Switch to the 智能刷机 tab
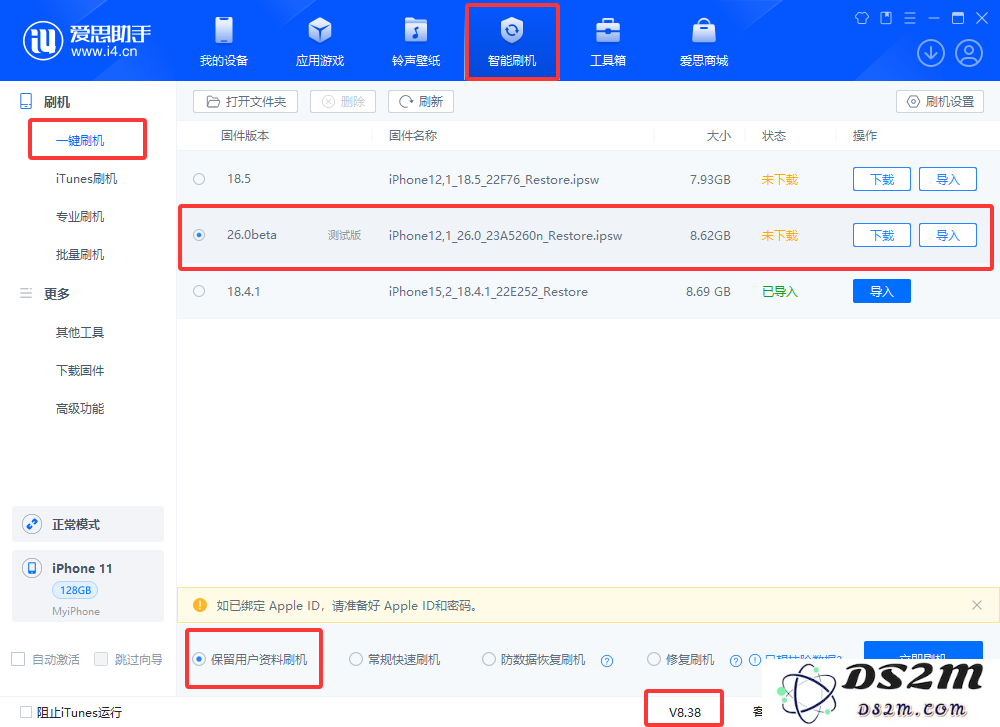The height and width of the screenshot is (727, 1000). click(511, 41)
